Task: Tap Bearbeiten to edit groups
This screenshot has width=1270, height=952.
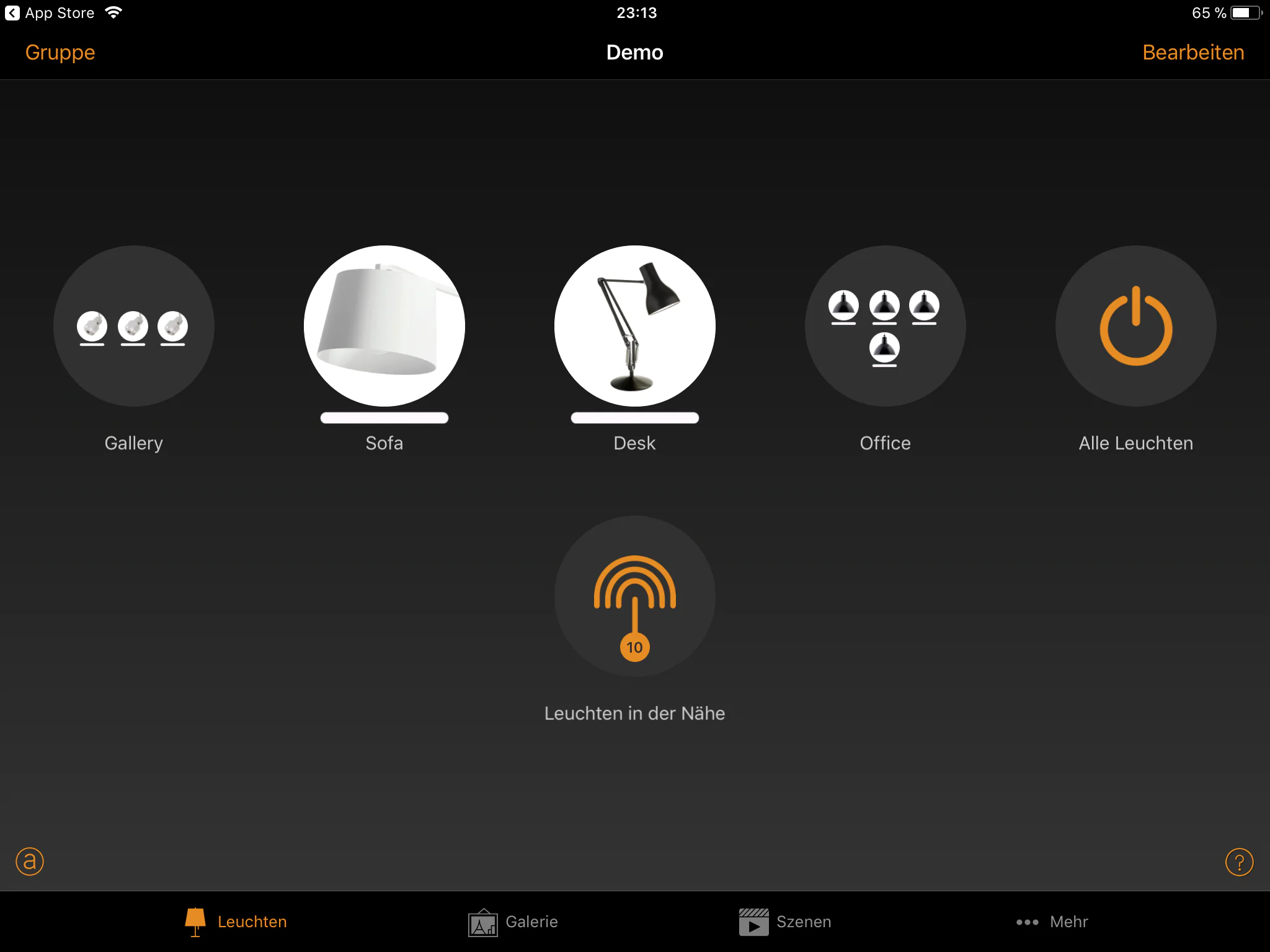Action: pos(1192,52)
